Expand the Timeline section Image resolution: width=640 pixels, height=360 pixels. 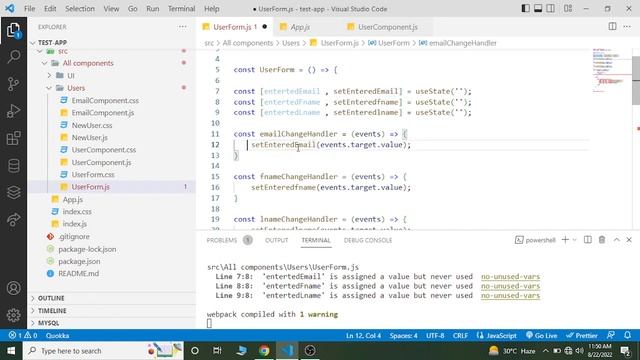coord(52,311)
